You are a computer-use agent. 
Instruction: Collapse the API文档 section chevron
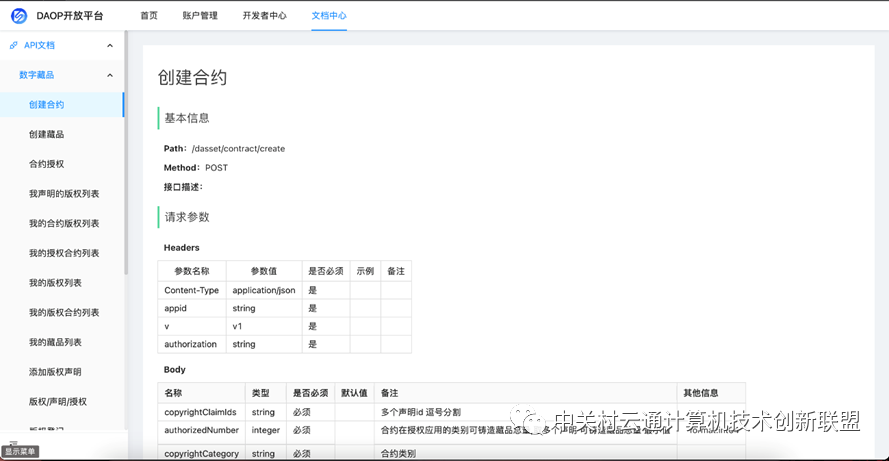point(110,45)
